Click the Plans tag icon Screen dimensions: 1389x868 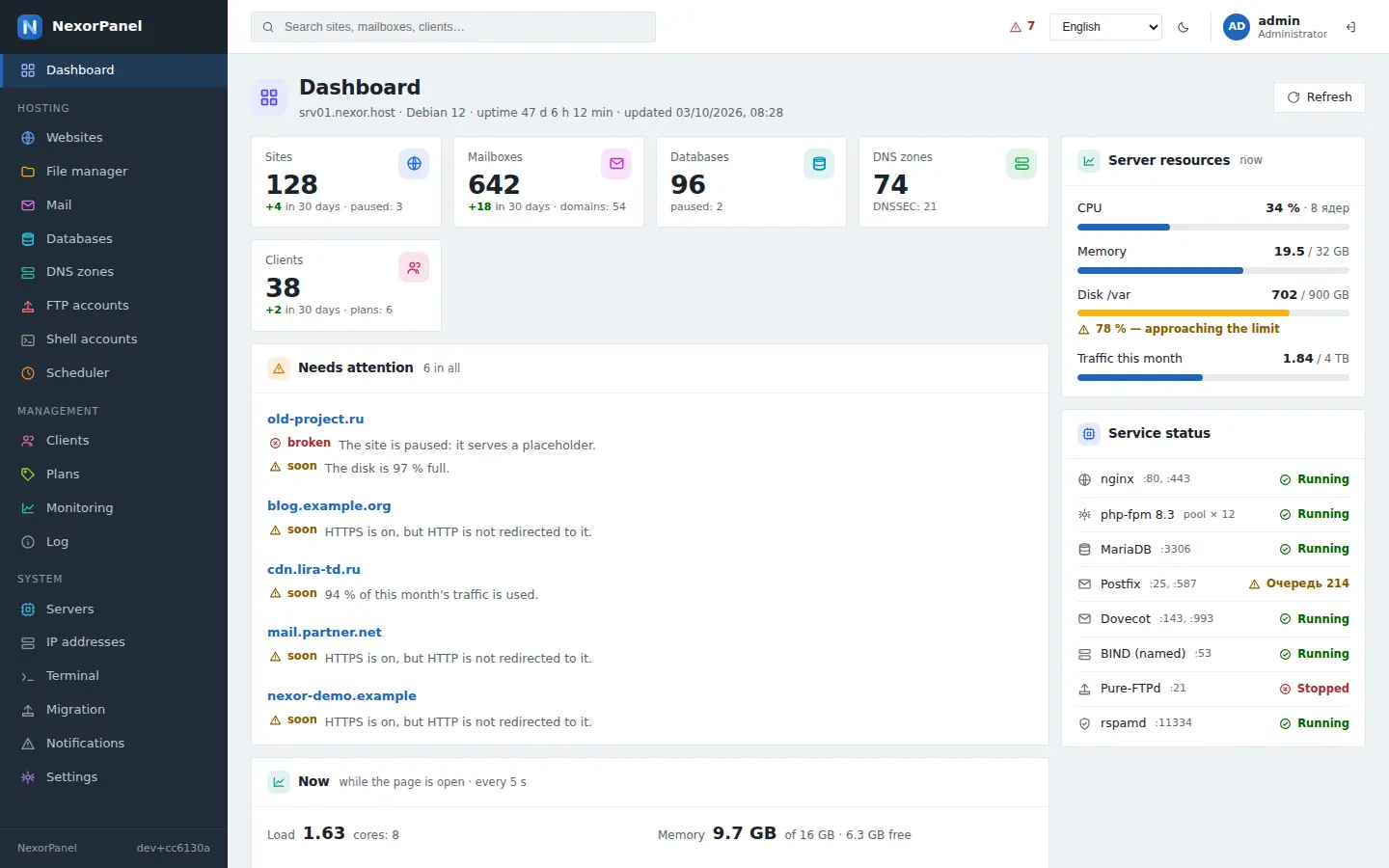click(x=28, y=475)
